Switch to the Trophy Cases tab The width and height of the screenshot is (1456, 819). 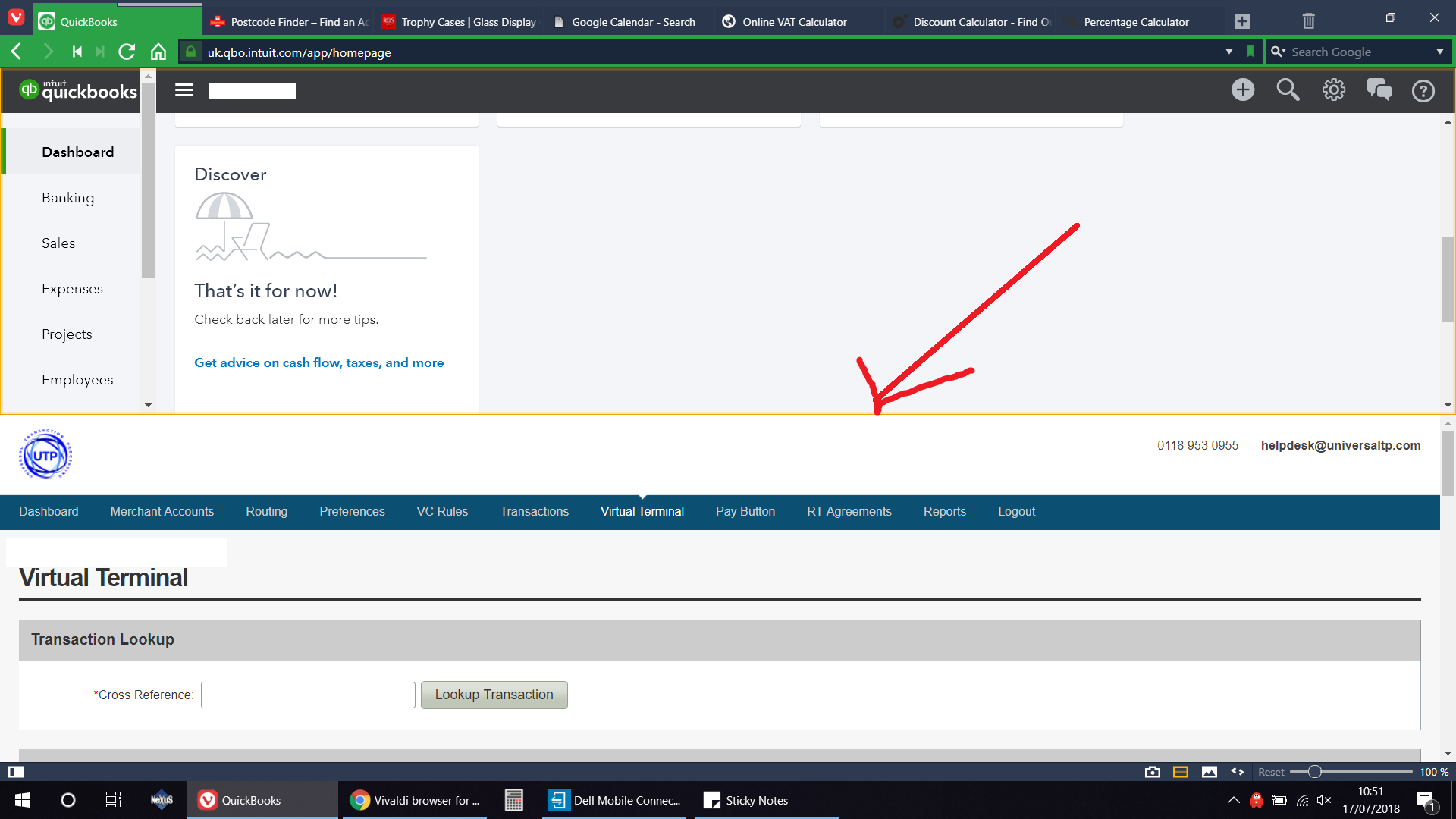pyautogui.click(x=460, y=22)
